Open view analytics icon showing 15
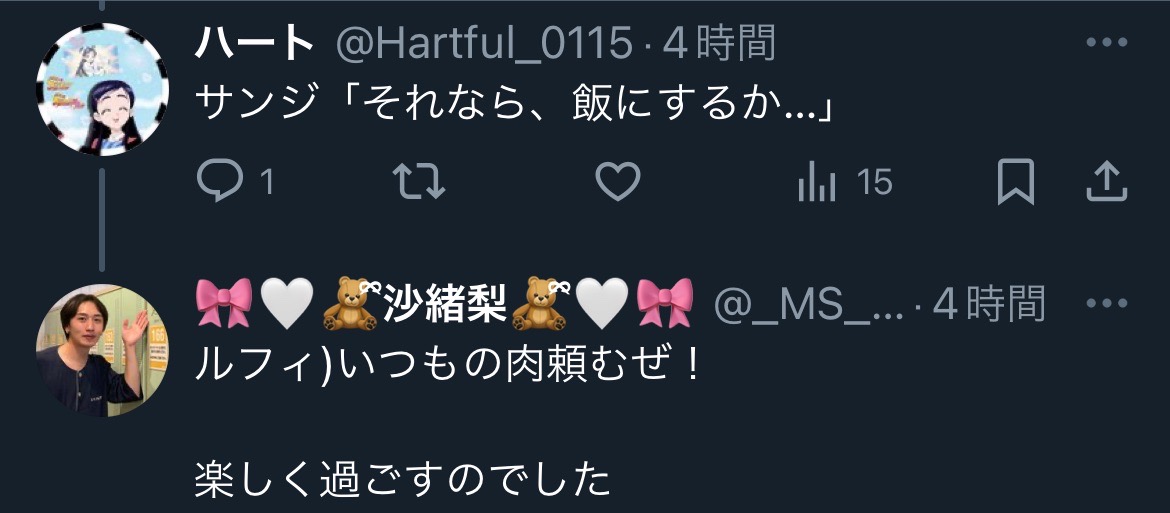 [816, 183]
